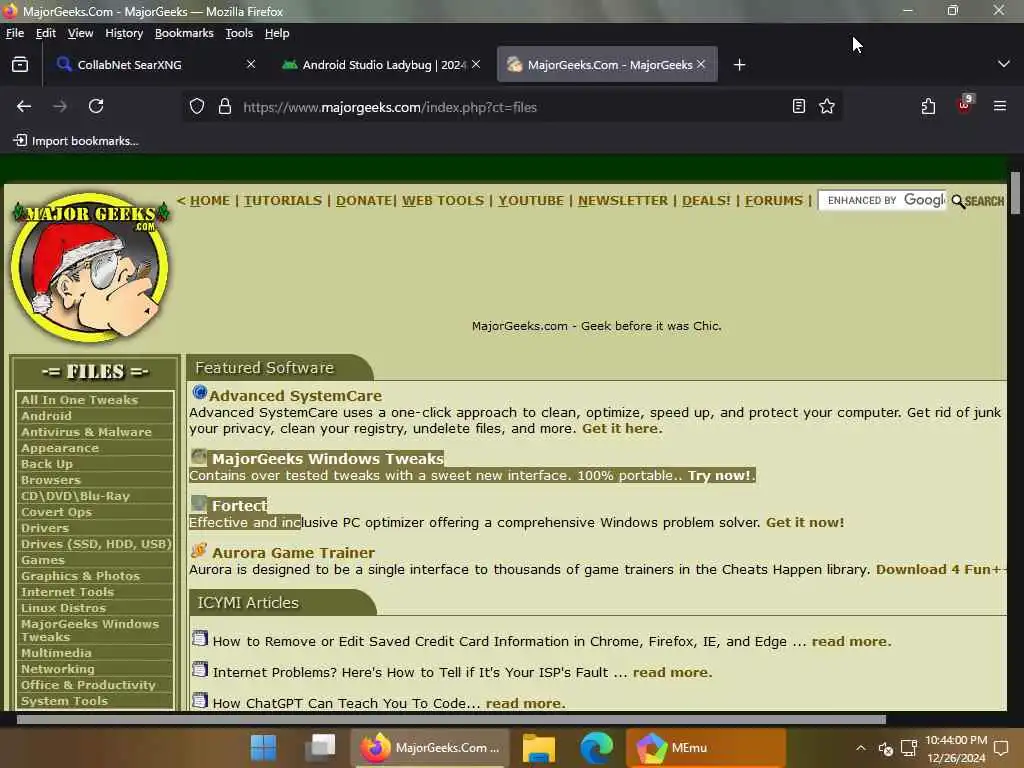1024x768 pixels.
Task: Open Drives (SSD, HDD, USB) category
Action: pos(96,544)
